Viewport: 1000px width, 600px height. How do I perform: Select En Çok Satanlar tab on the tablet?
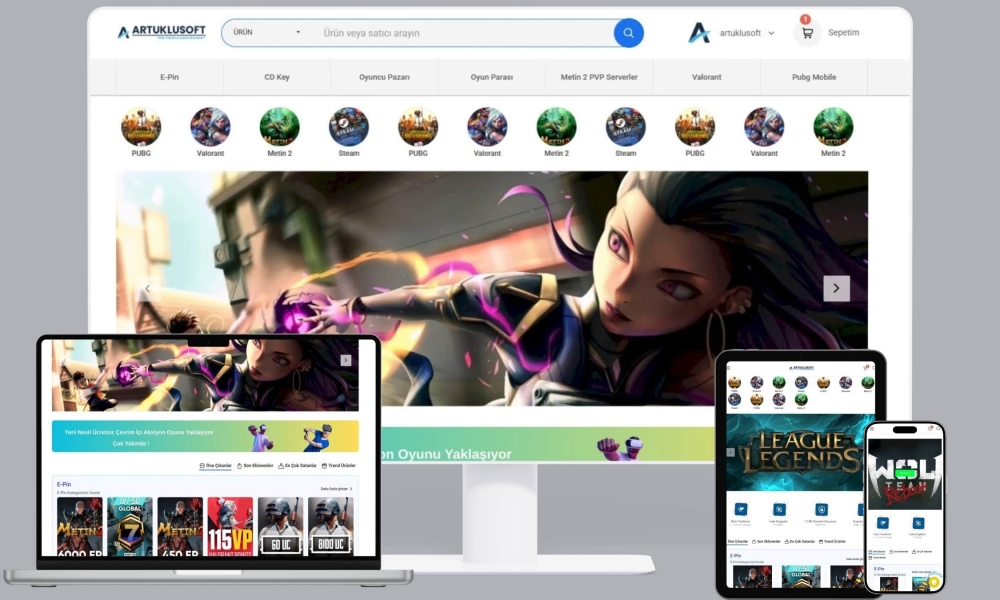coord(800,541)
